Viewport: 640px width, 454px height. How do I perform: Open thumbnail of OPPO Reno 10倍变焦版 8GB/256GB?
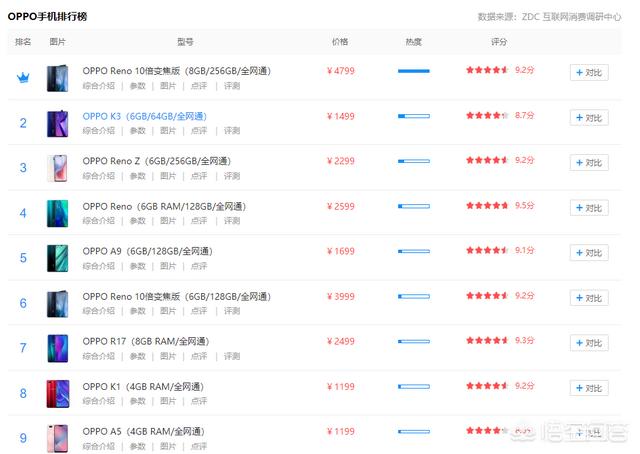58,78
